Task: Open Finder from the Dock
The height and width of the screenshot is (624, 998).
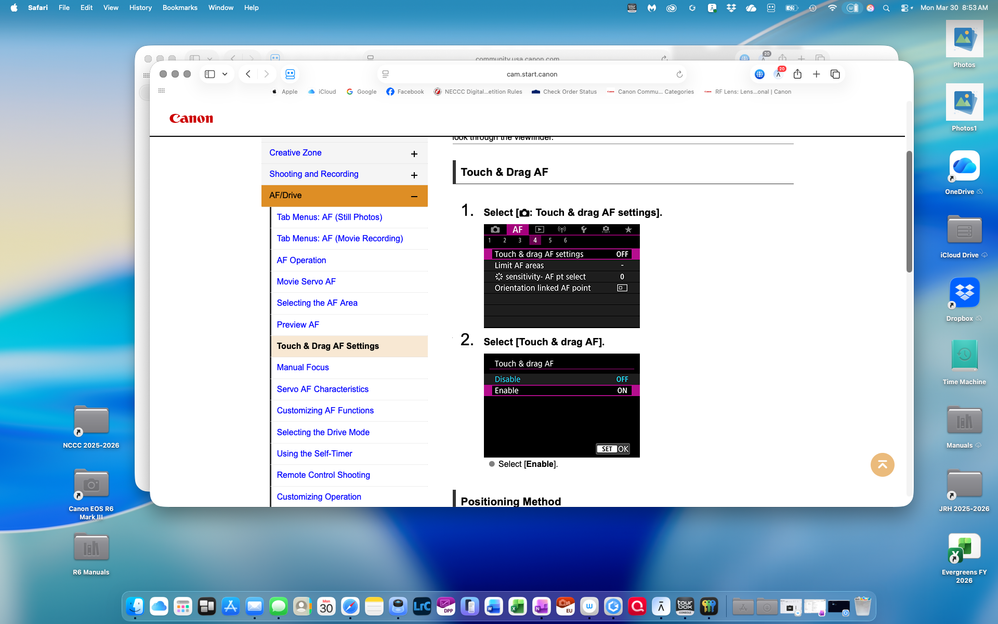Action: pos(135,606)
